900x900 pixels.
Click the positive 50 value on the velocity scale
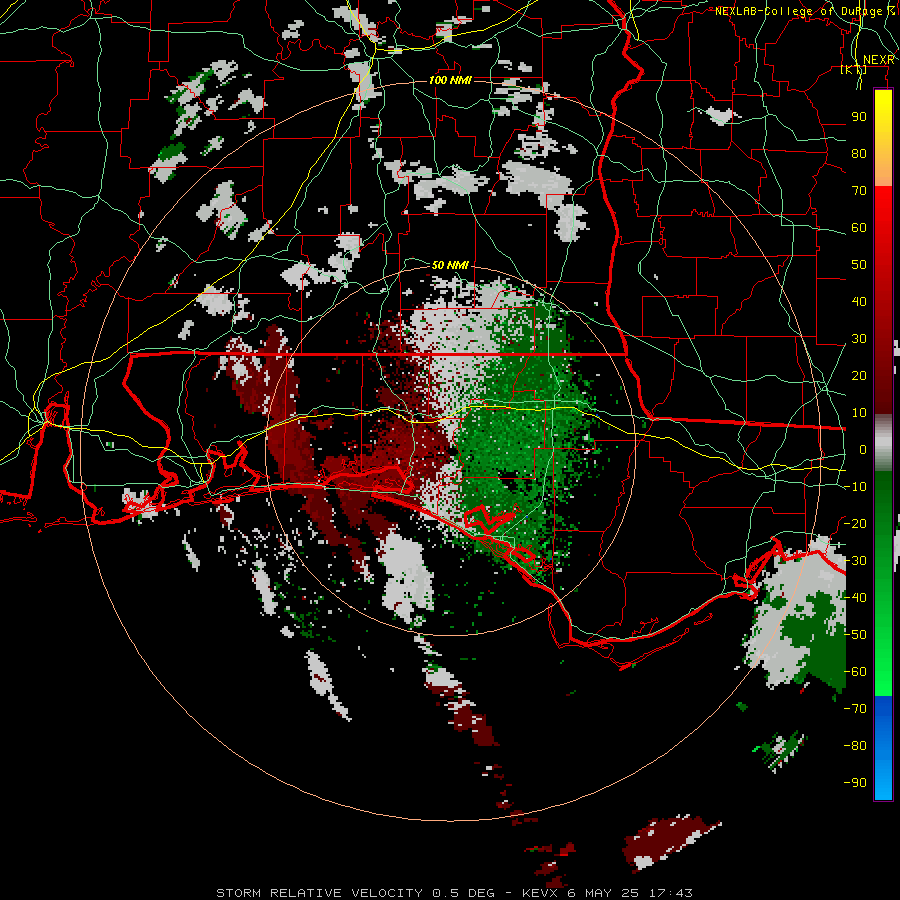pos(859,265)
